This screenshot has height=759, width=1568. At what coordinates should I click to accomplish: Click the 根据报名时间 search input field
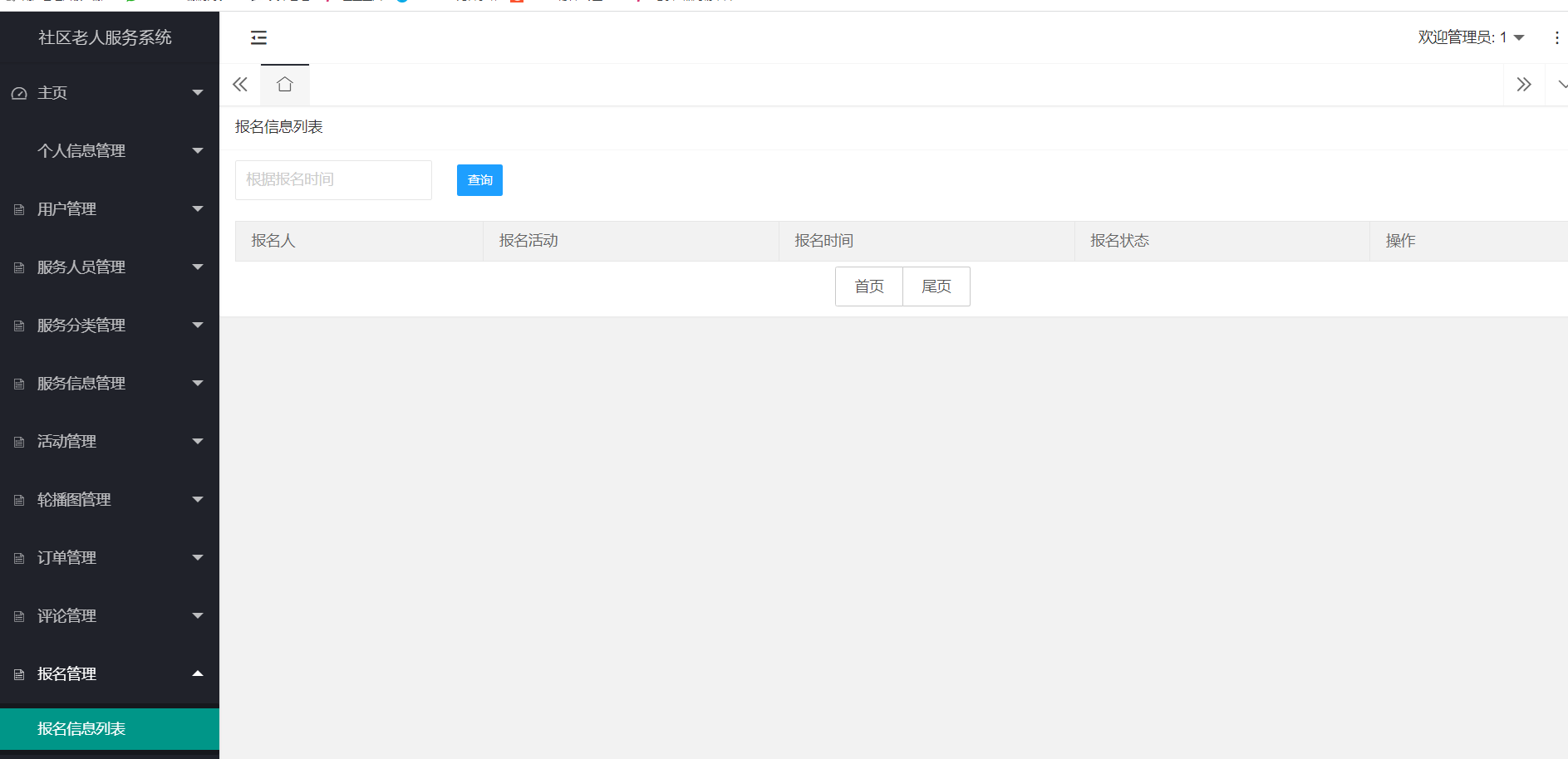tap(332, 180)
